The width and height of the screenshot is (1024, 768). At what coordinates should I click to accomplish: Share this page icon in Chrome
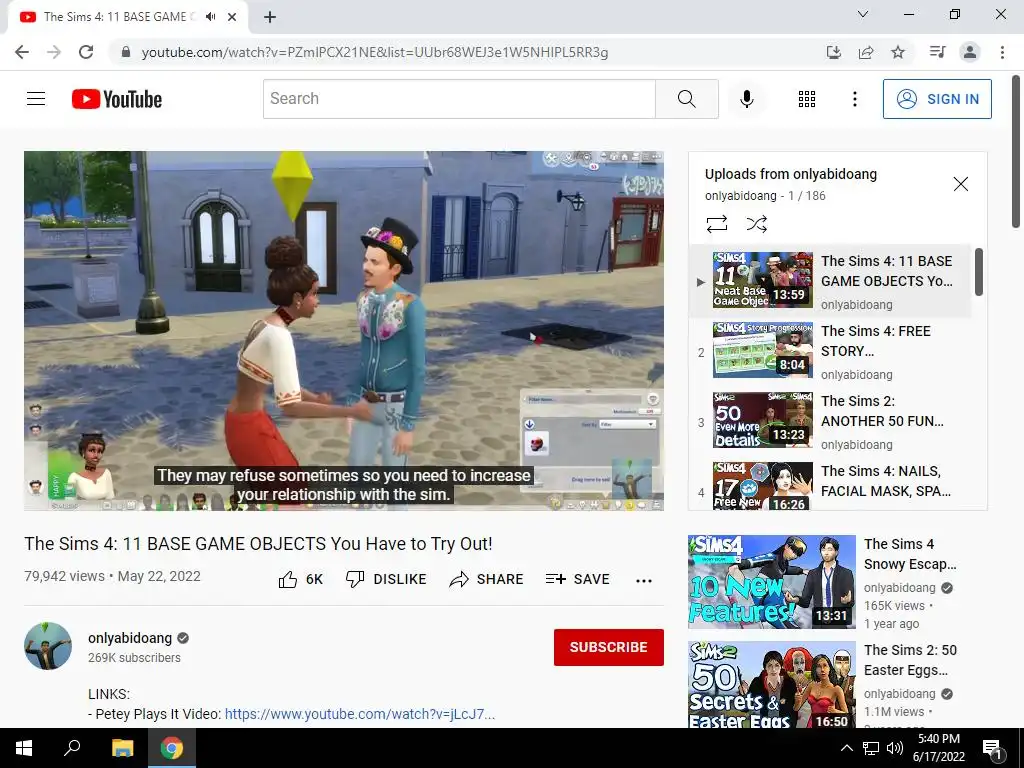tap(866, 52)
